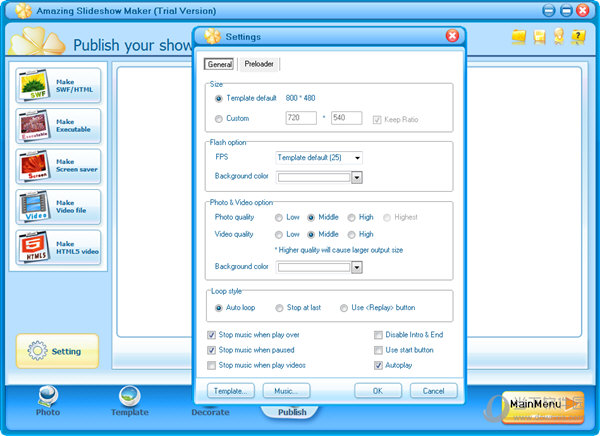Click the Music... button
This screenshot has height=436, width=600.
pos(286,391)
